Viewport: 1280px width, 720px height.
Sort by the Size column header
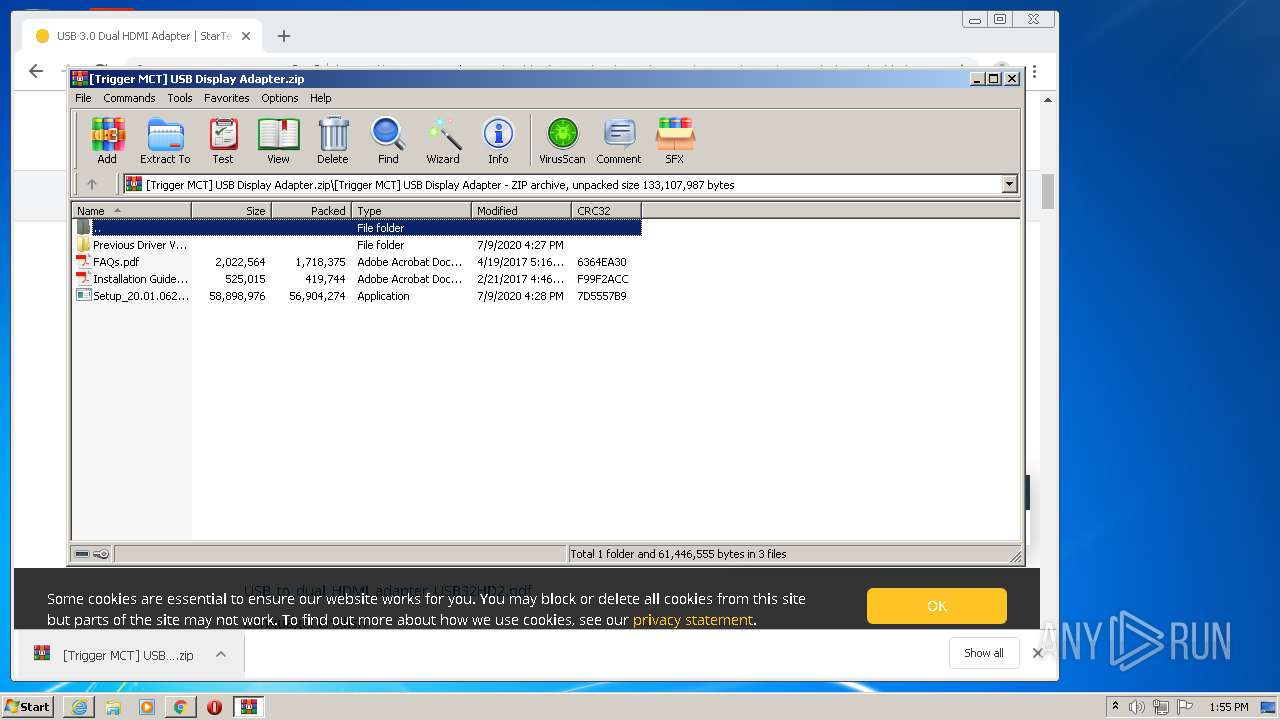(x=231, y=210)
